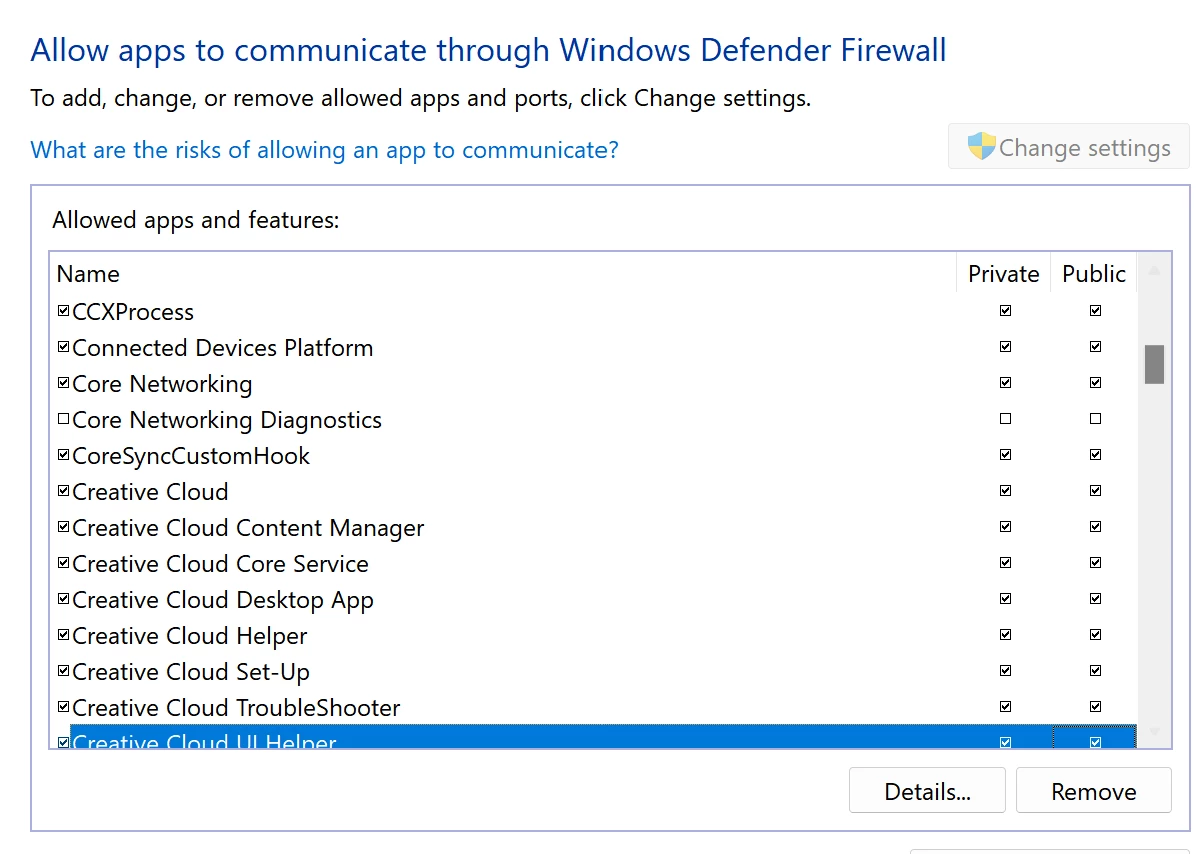Toggle Private for Creative Cloud Core Service
Viewport: 1200px width, 854px height.
pyautogui.click(x=1005, y=563)
